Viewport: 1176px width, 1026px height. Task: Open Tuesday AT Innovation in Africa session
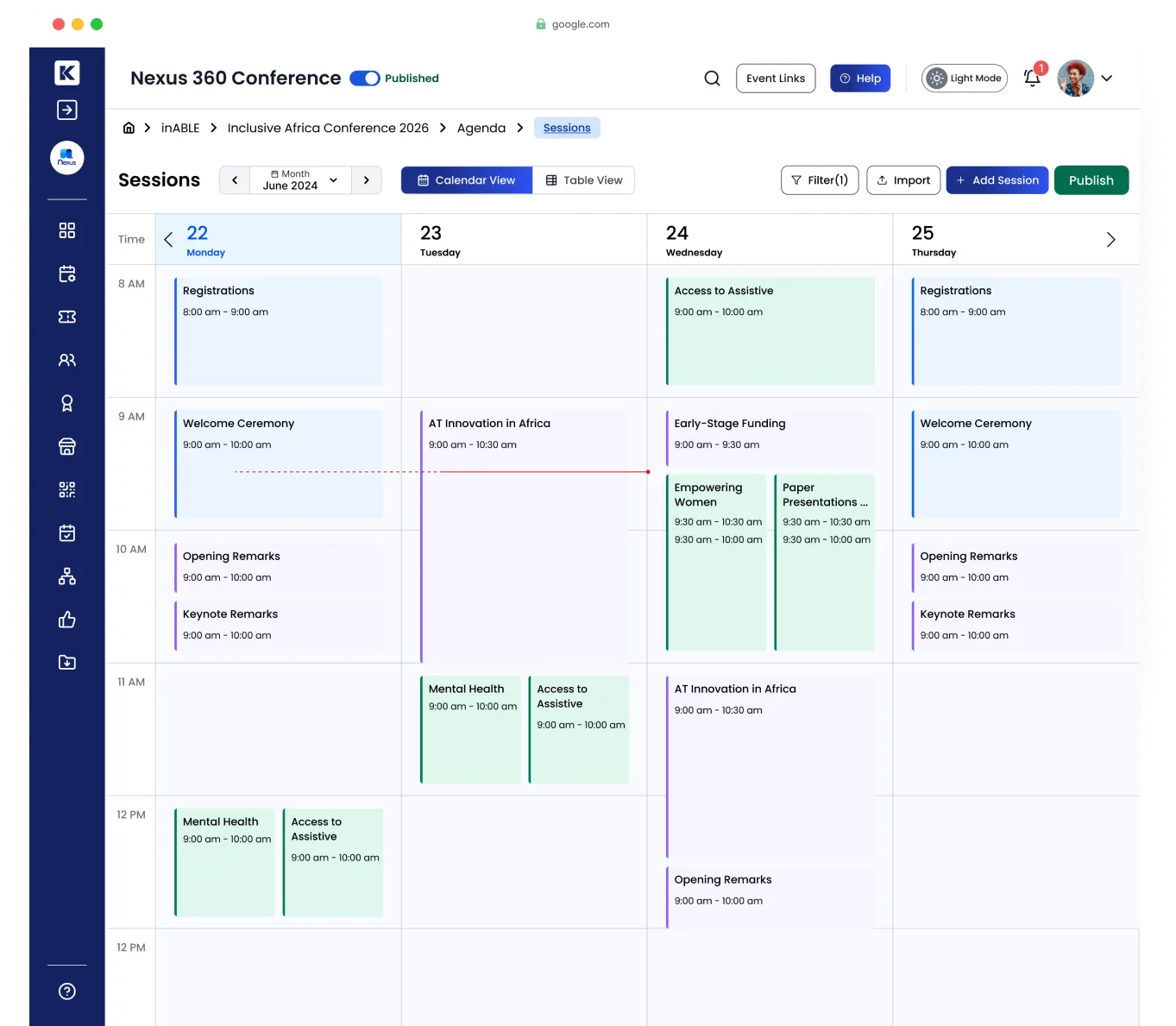point(525,537)
